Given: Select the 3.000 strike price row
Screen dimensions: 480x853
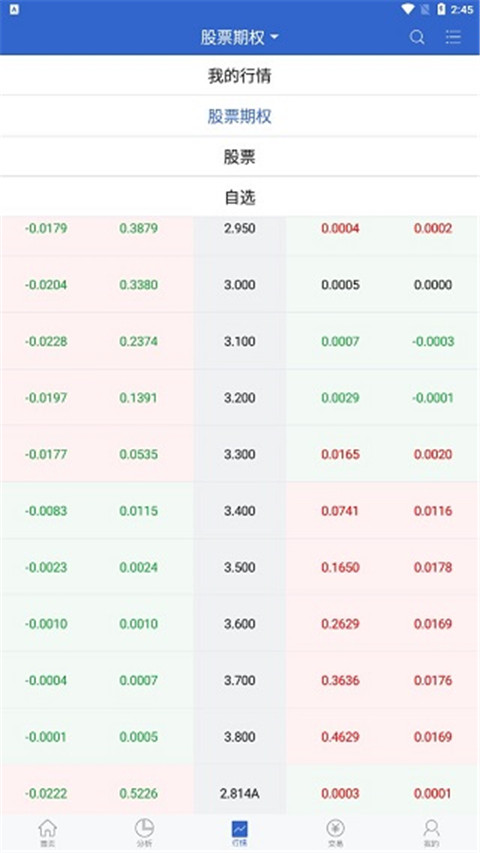Looking at the screenshot, I should [239, 285].
